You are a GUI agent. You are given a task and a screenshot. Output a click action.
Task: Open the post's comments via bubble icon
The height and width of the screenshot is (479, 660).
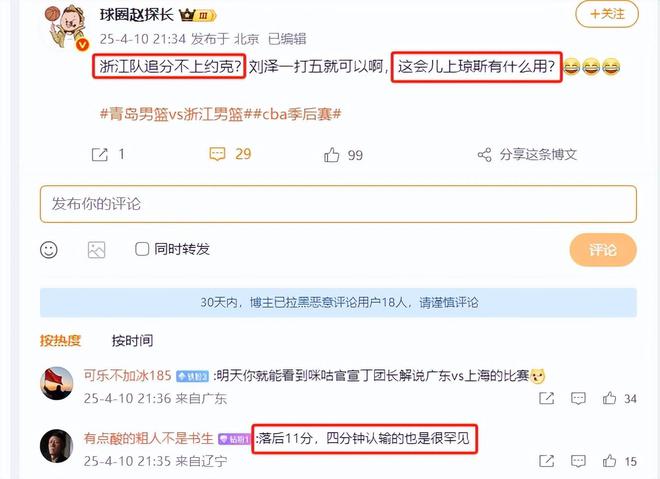pyautogui.click(x=217, y=154)
